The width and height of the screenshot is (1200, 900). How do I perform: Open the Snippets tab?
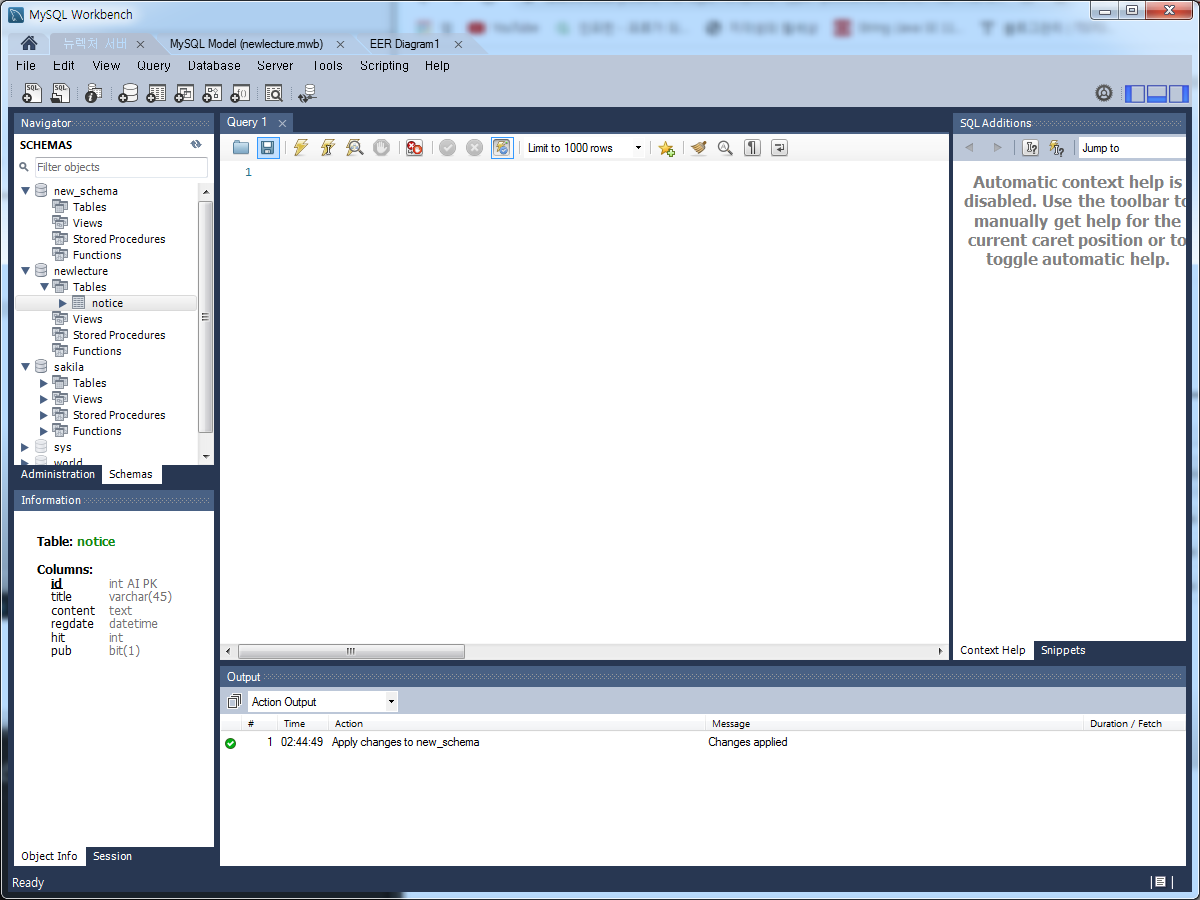tap(1063, 650)
